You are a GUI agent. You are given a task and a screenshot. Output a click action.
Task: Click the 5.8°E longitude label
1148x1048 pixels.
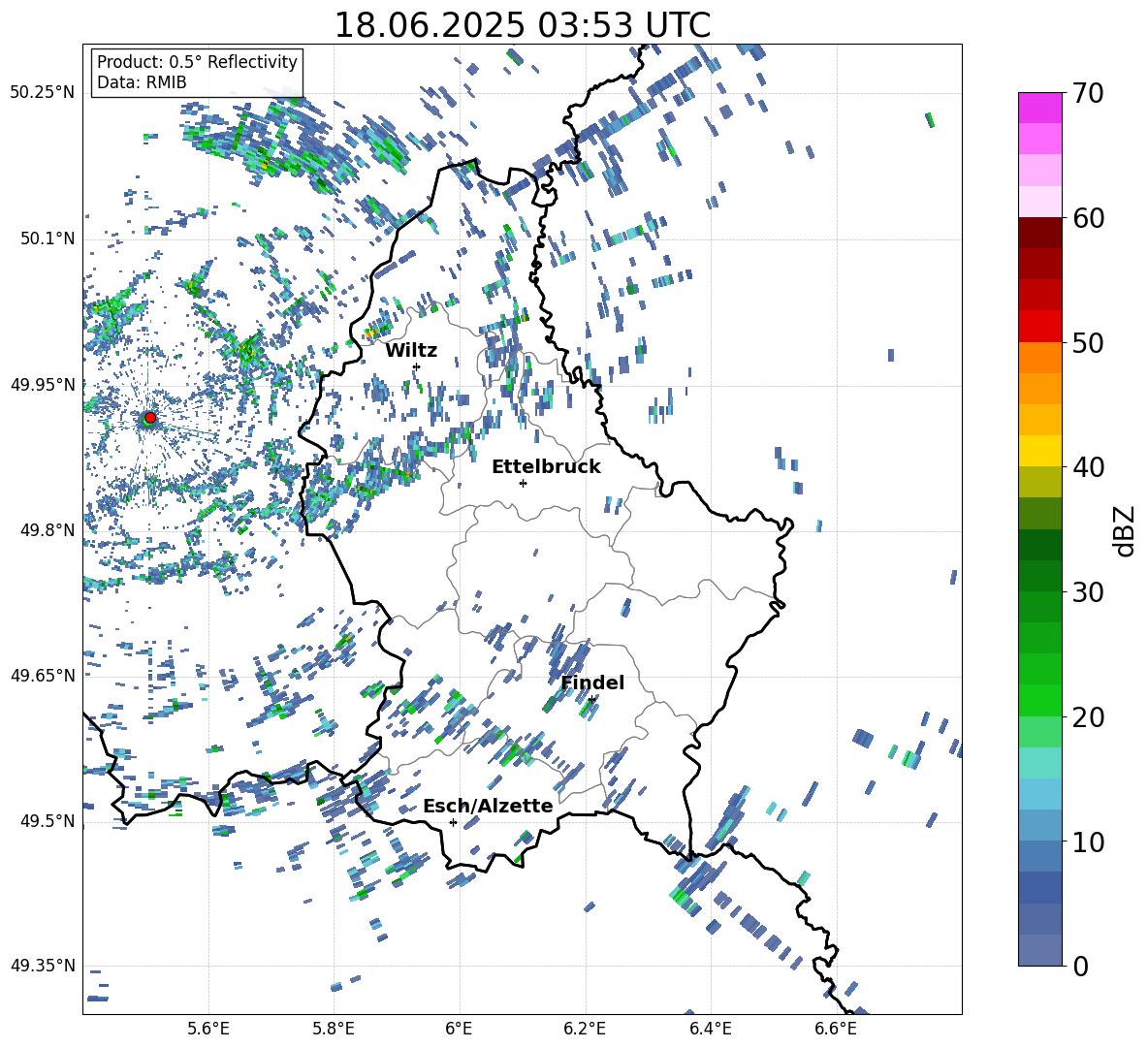pos(334,1029)
